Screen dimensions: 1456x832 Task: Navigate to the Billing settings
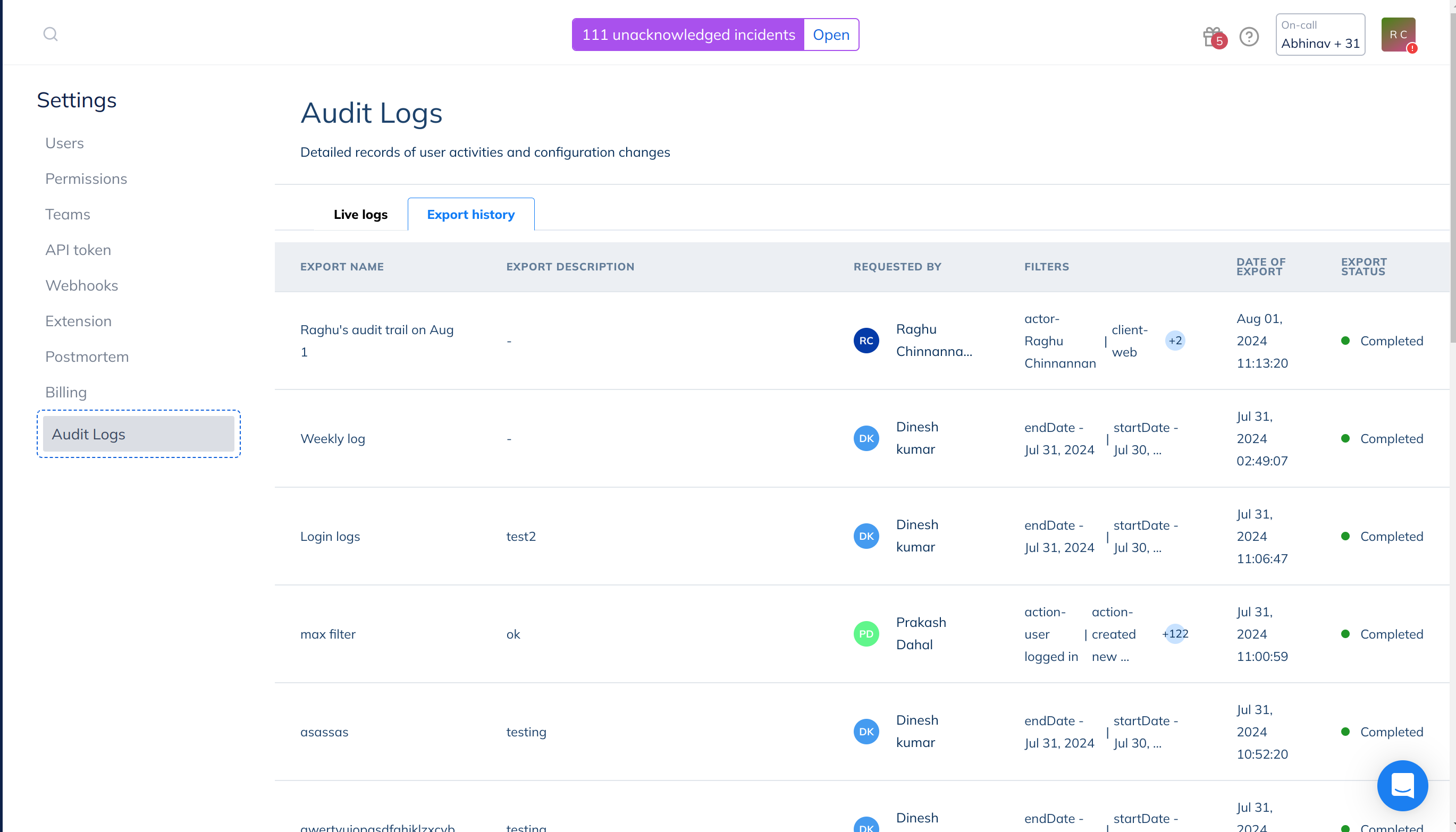pyautogui.click(x=66, y=392)
